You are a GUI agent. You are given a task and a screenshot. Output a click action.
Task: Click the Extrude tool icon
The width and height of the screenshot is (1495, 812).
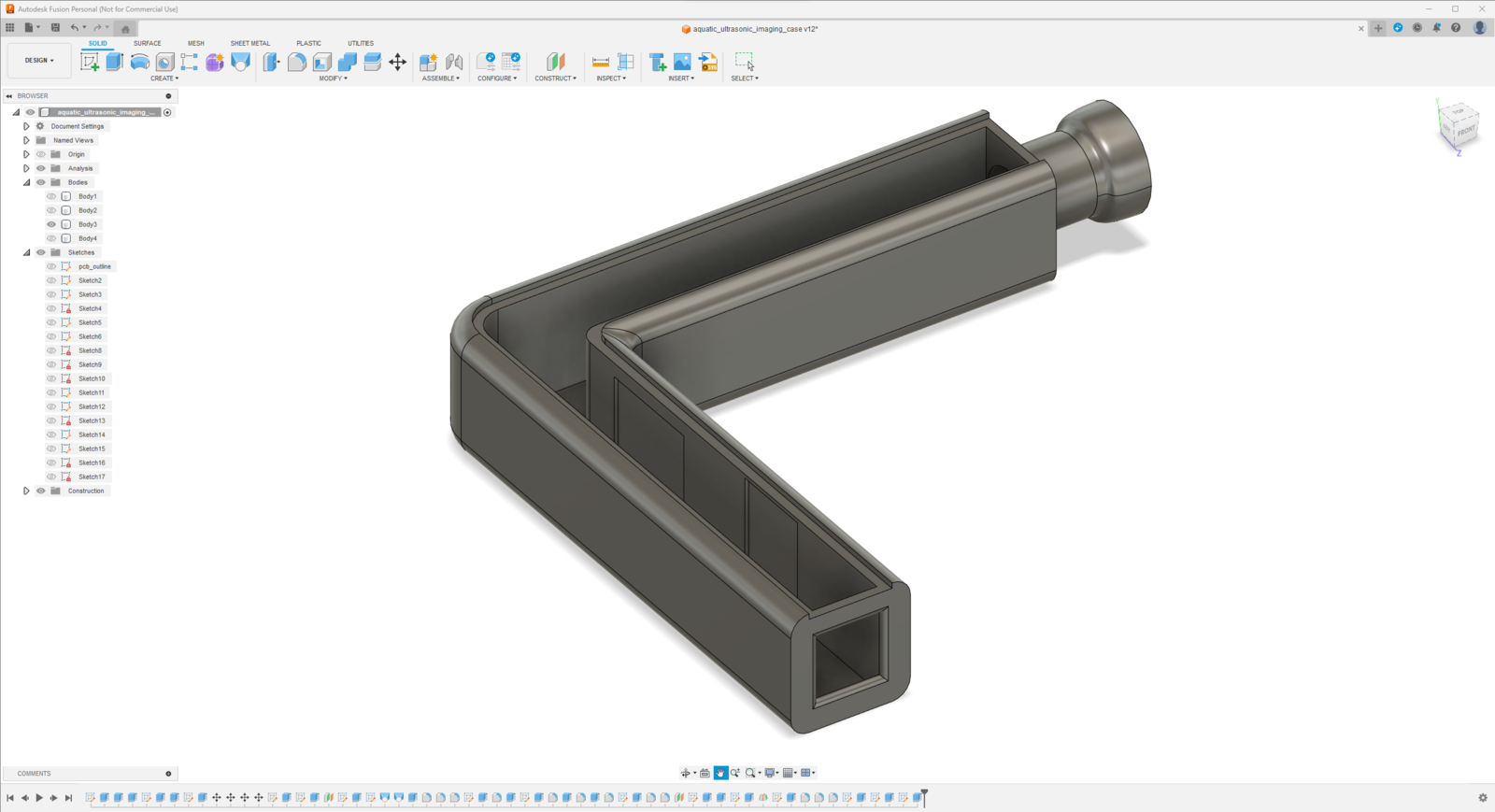pyautogui.click(x=115, y=62)
